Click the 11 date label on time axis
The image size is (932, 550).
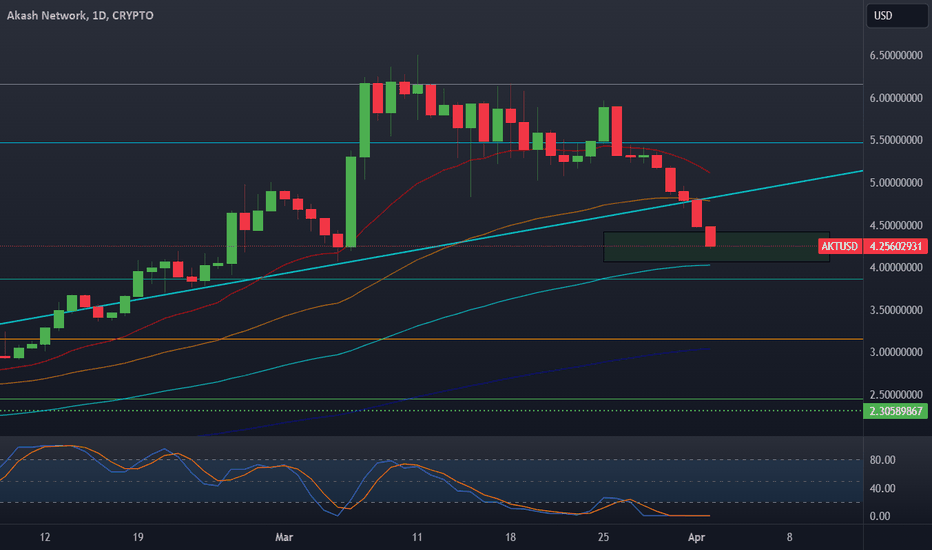417,537
